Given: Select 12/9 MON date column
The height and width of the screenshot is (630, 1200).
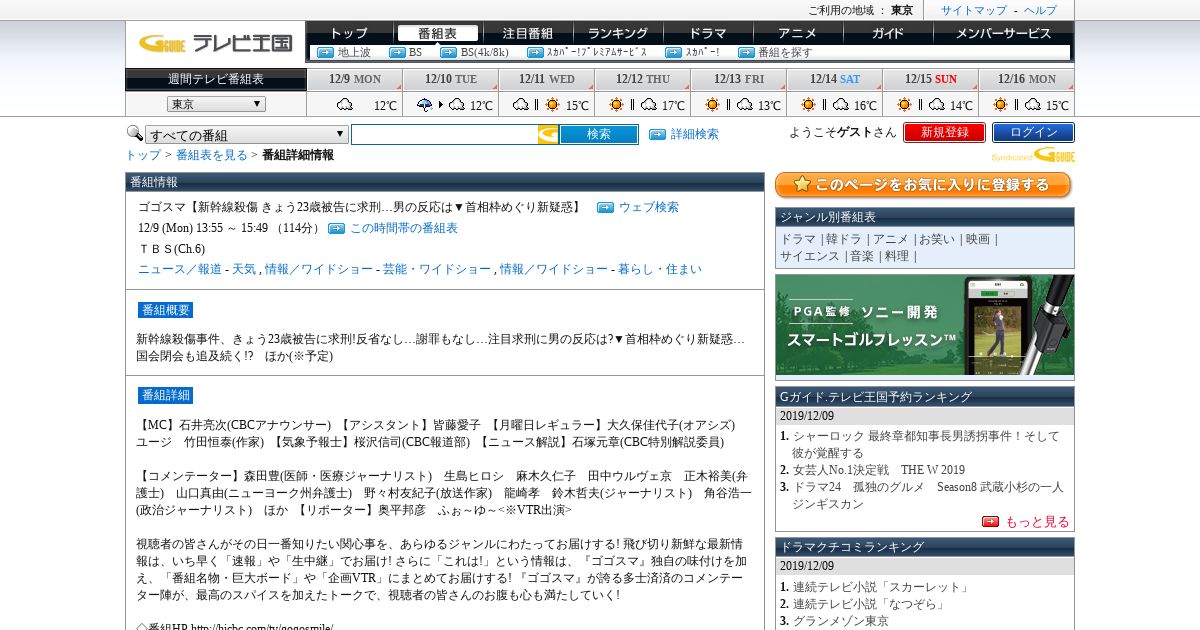Looking at the screenshot, I should pyautogui.click(x=354, y=79).
